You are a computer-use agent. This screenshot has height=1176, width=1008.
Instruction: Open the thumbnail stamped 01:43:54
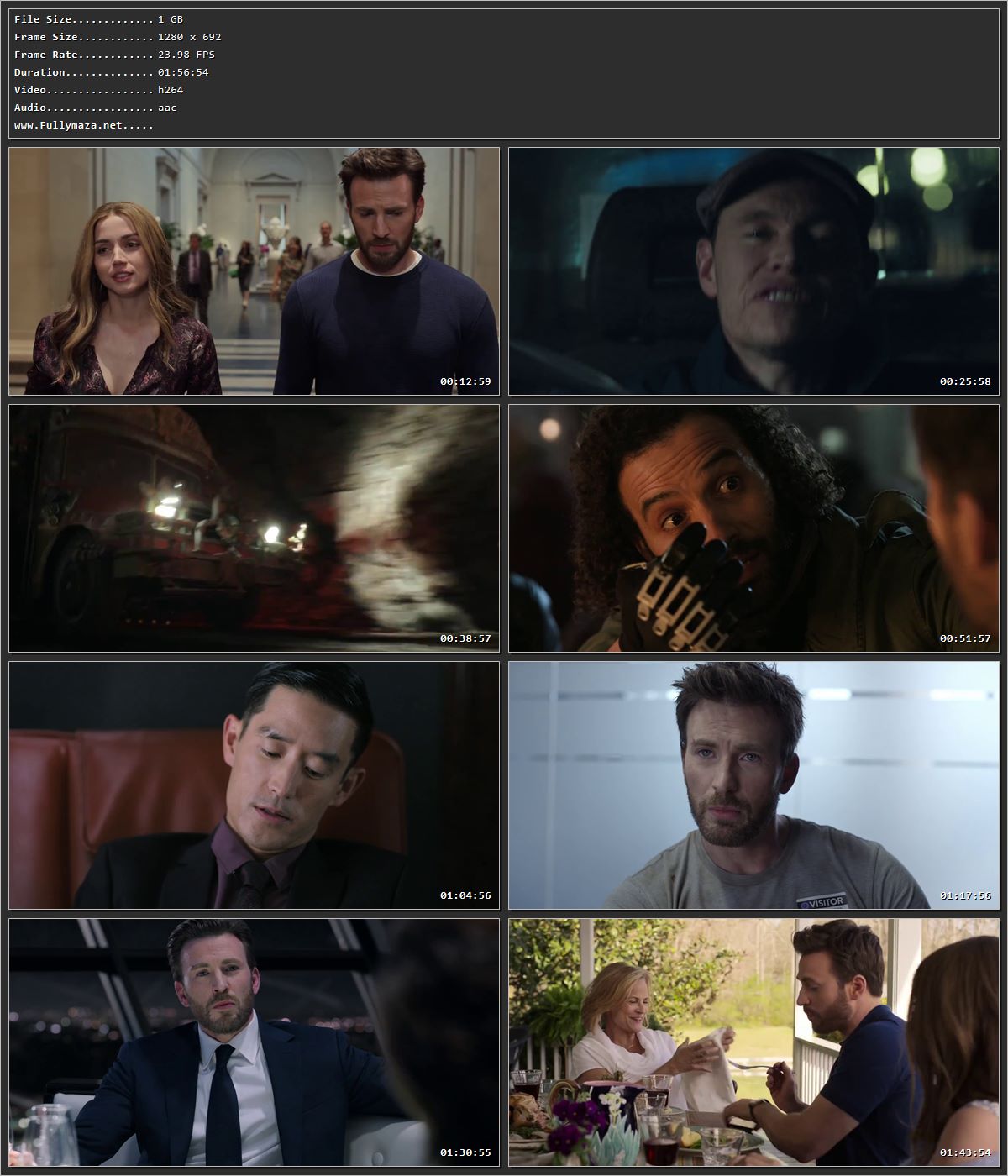point(753,1042)
